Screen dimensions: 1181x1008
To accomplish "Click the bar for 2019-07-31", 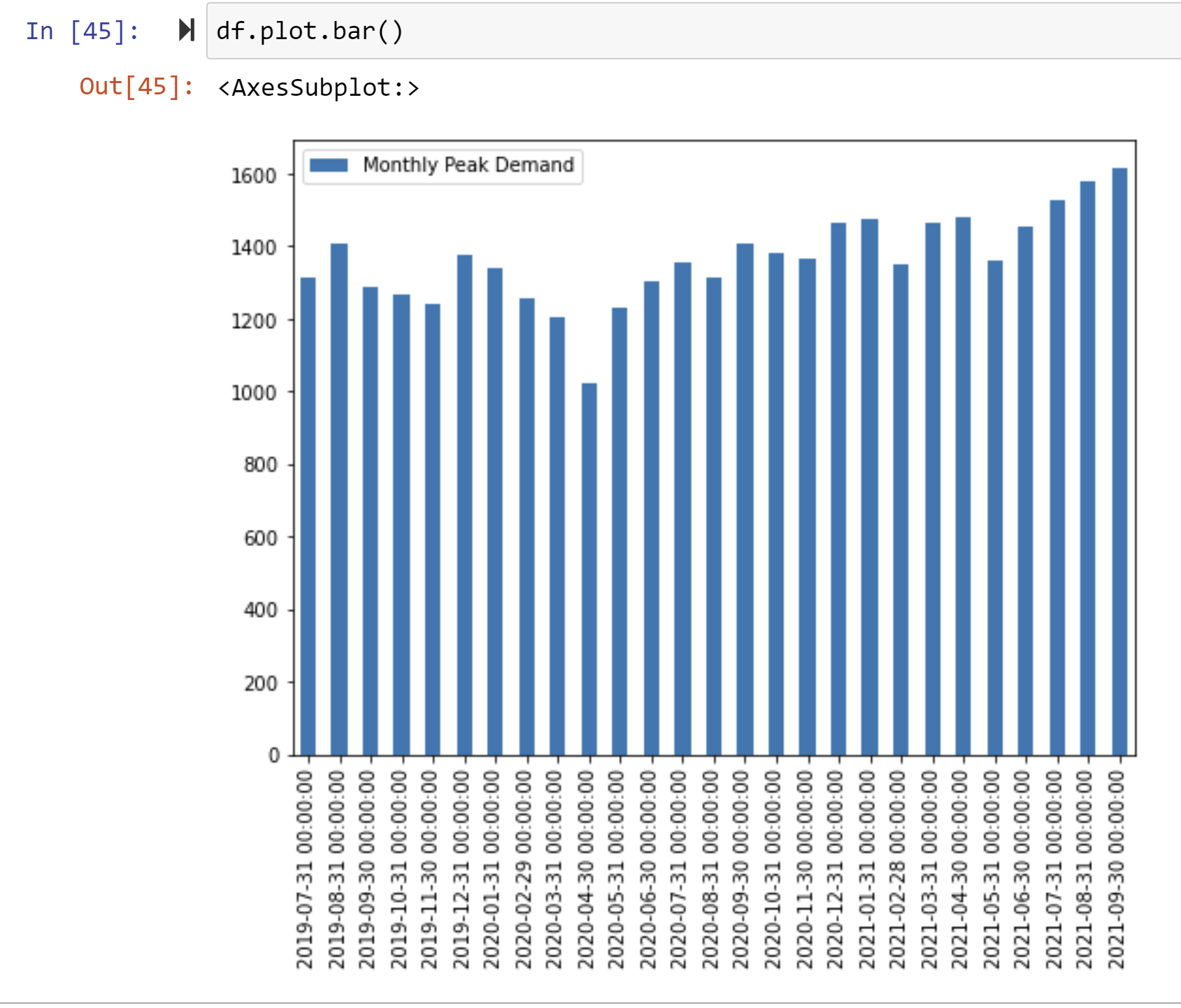I will (308, 516).
